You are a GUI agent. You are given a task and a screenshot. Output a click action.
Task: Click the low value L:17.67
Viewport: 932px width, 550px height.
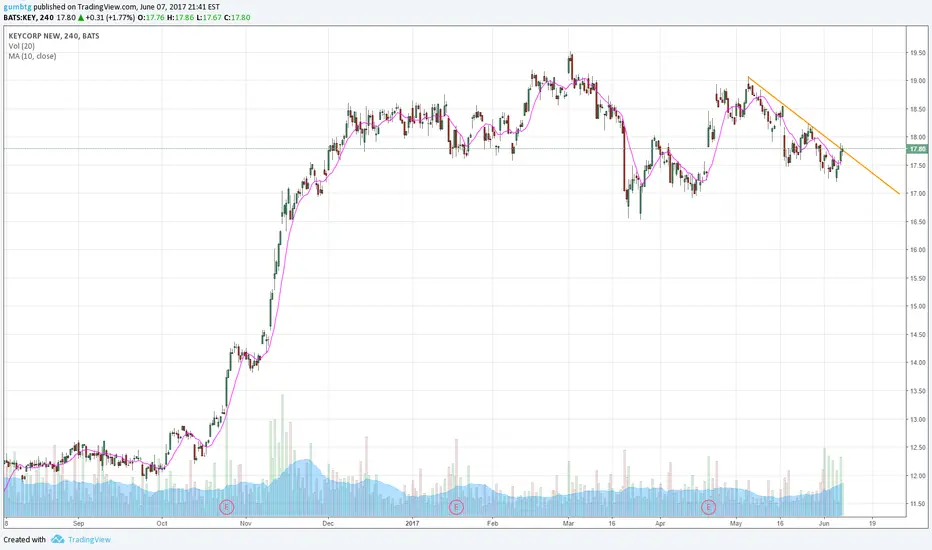[x=209, y=18]
